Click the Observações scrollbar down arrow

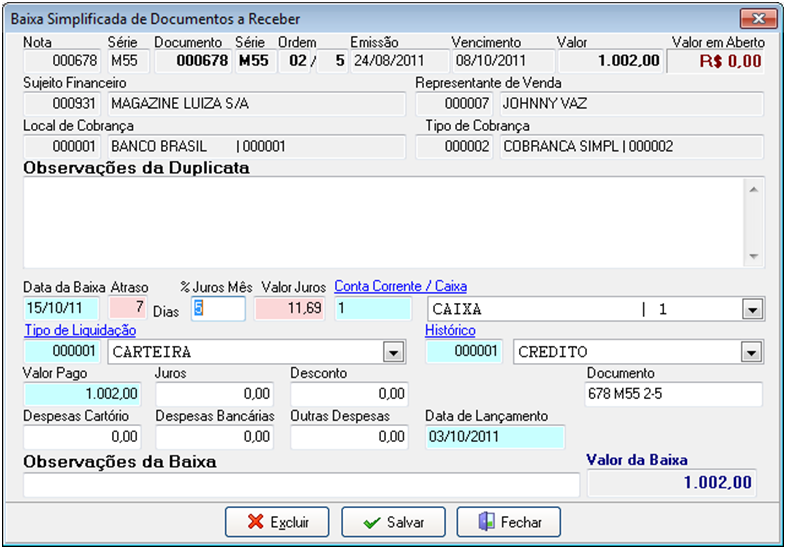[753, 256]
